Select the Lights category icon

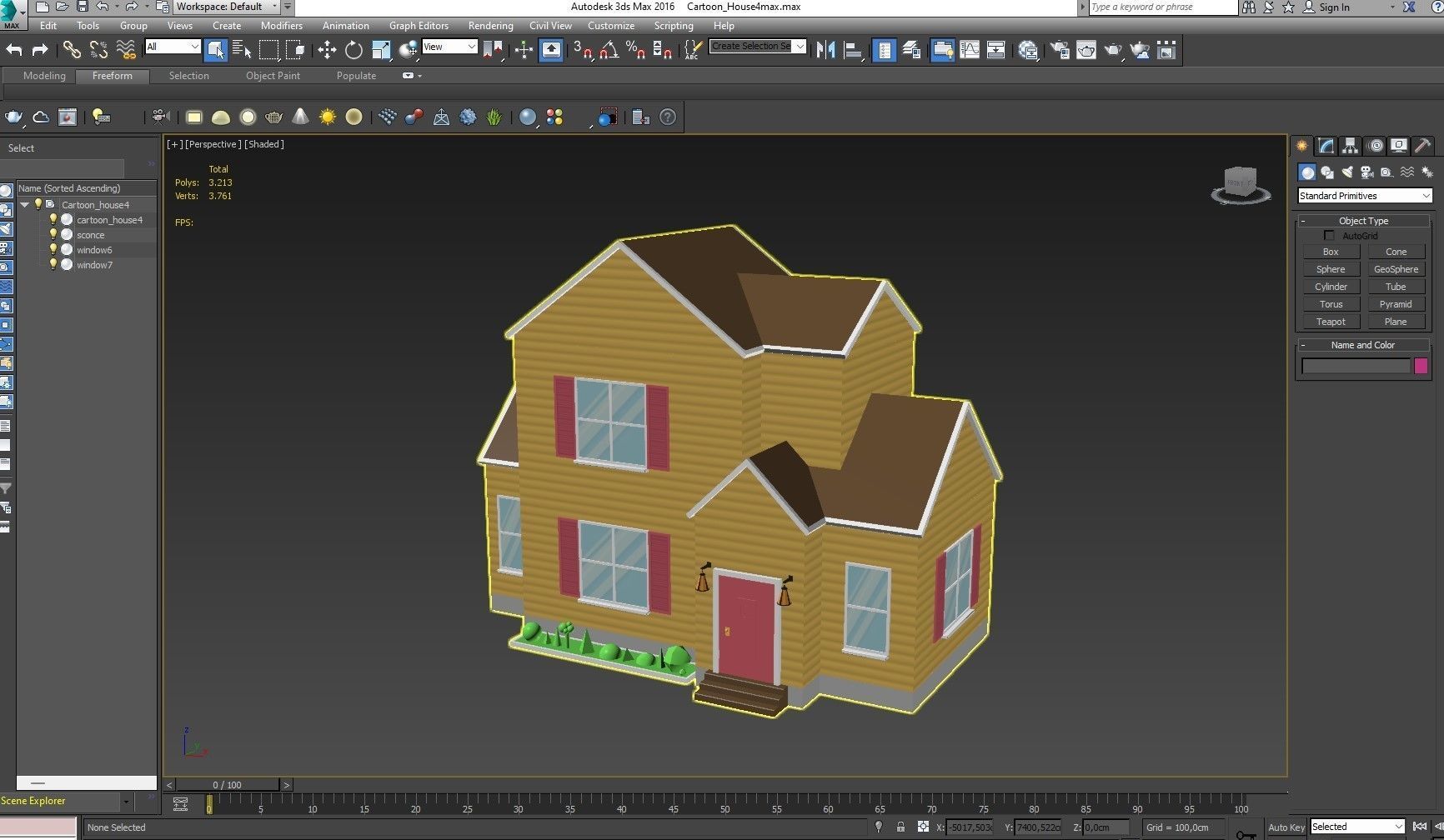pyautogui.click(x=1347, y=172)
